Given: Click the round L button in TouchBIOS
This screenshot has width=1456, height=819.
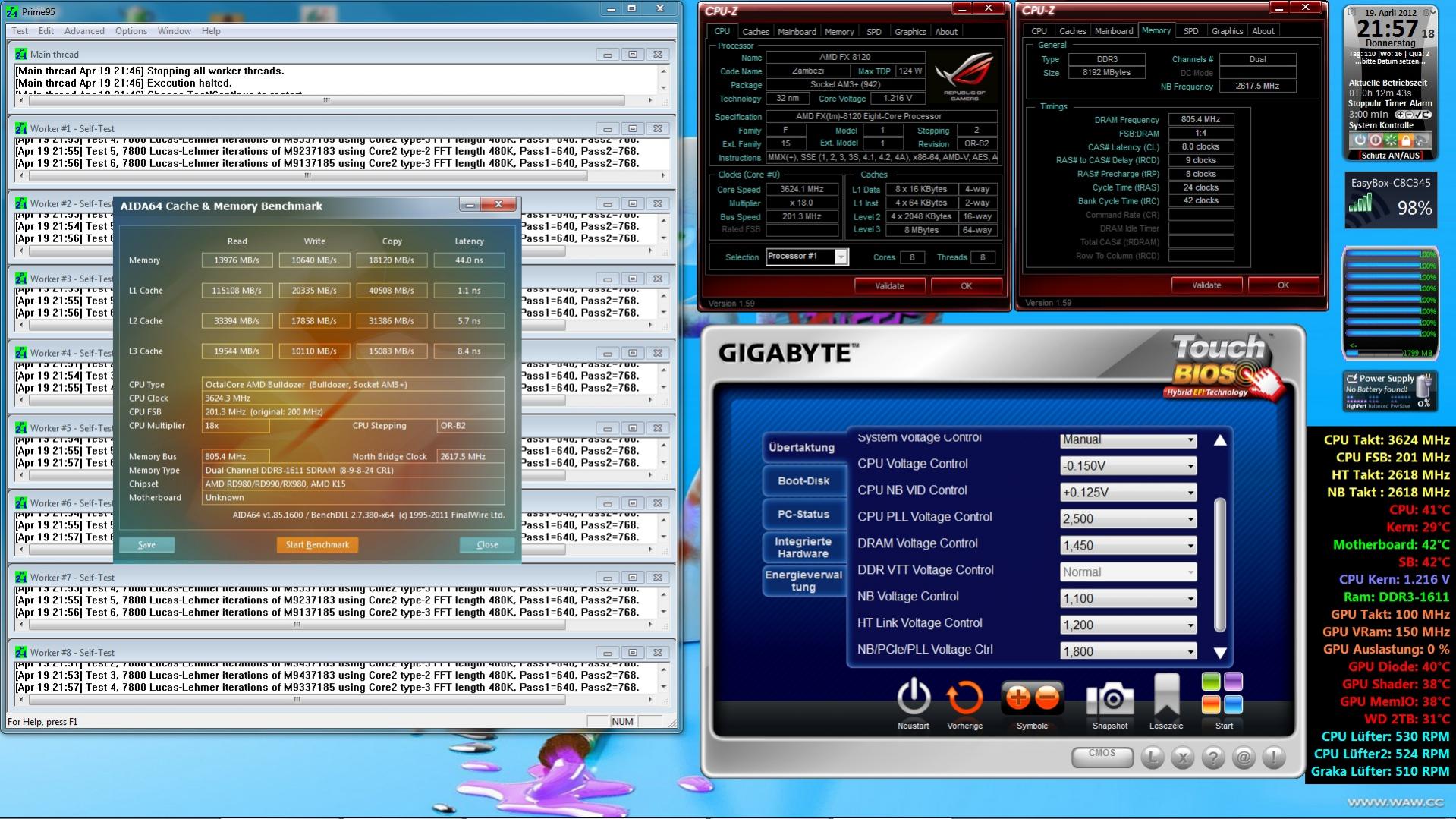Looking at the screenshot, I should tap(1153, 757).
